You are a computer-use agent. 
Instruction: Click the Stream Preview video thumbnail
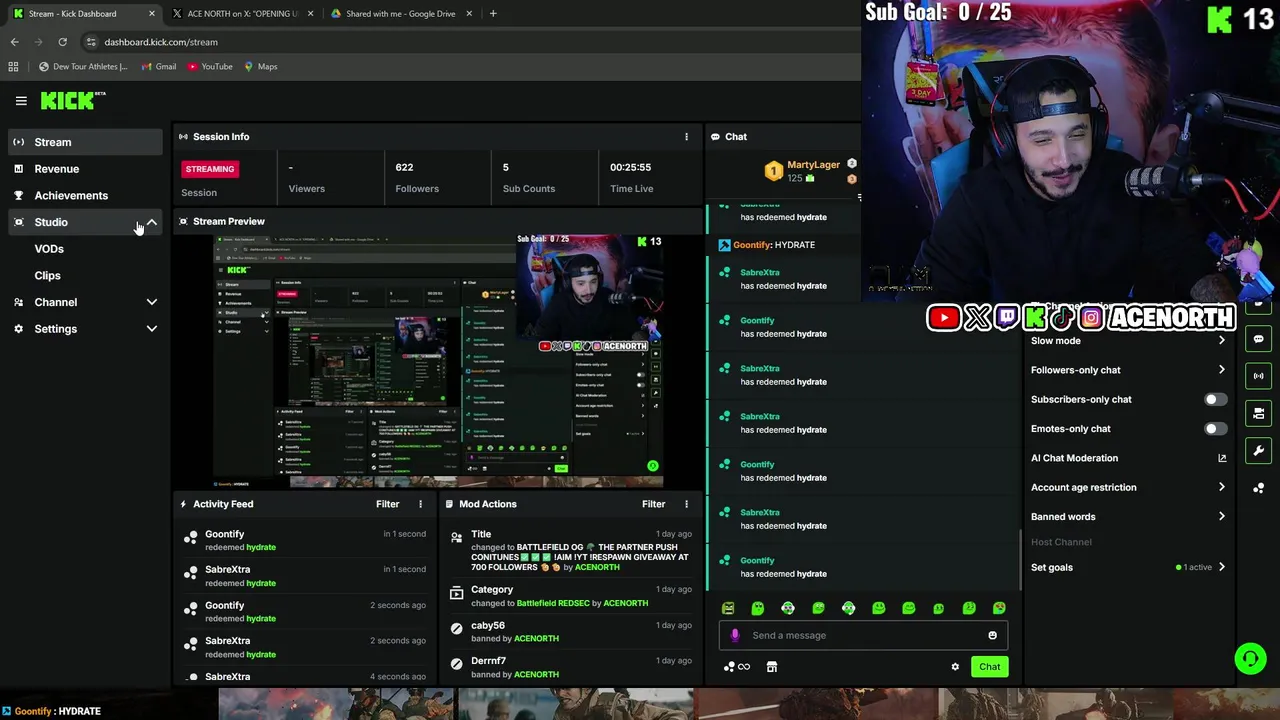point(438,361)
